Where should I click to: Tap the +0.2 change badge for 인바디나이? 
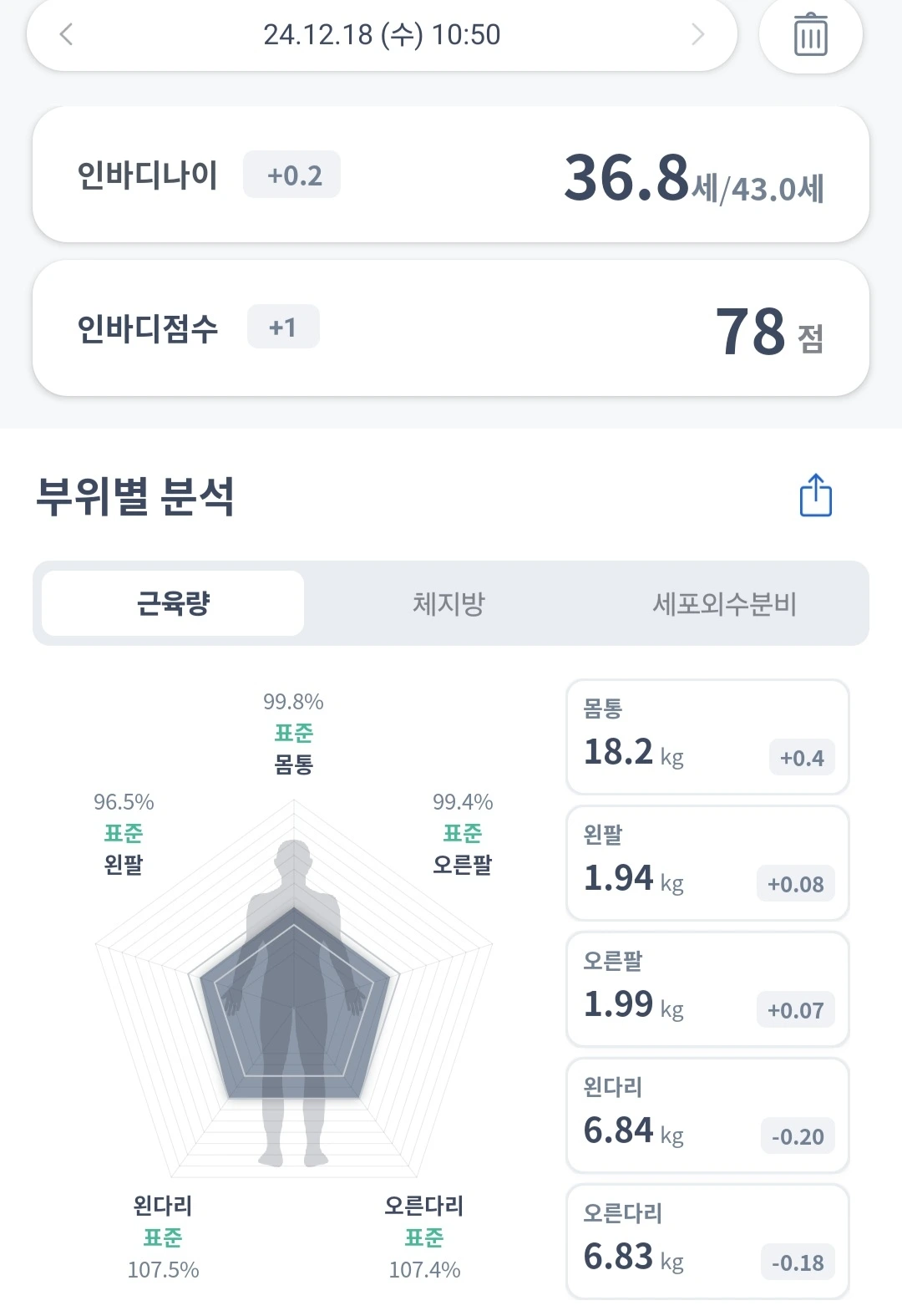[291, 175]
